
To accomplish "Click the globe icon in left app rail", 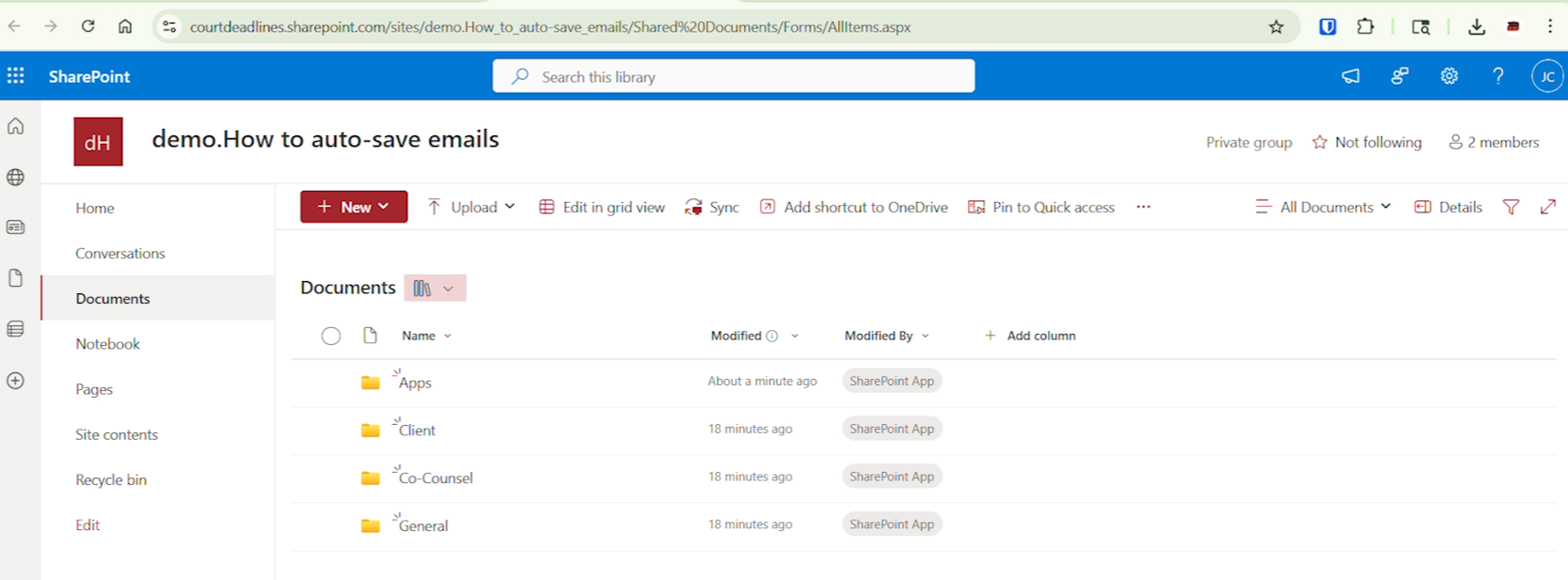I will (16, 177).
